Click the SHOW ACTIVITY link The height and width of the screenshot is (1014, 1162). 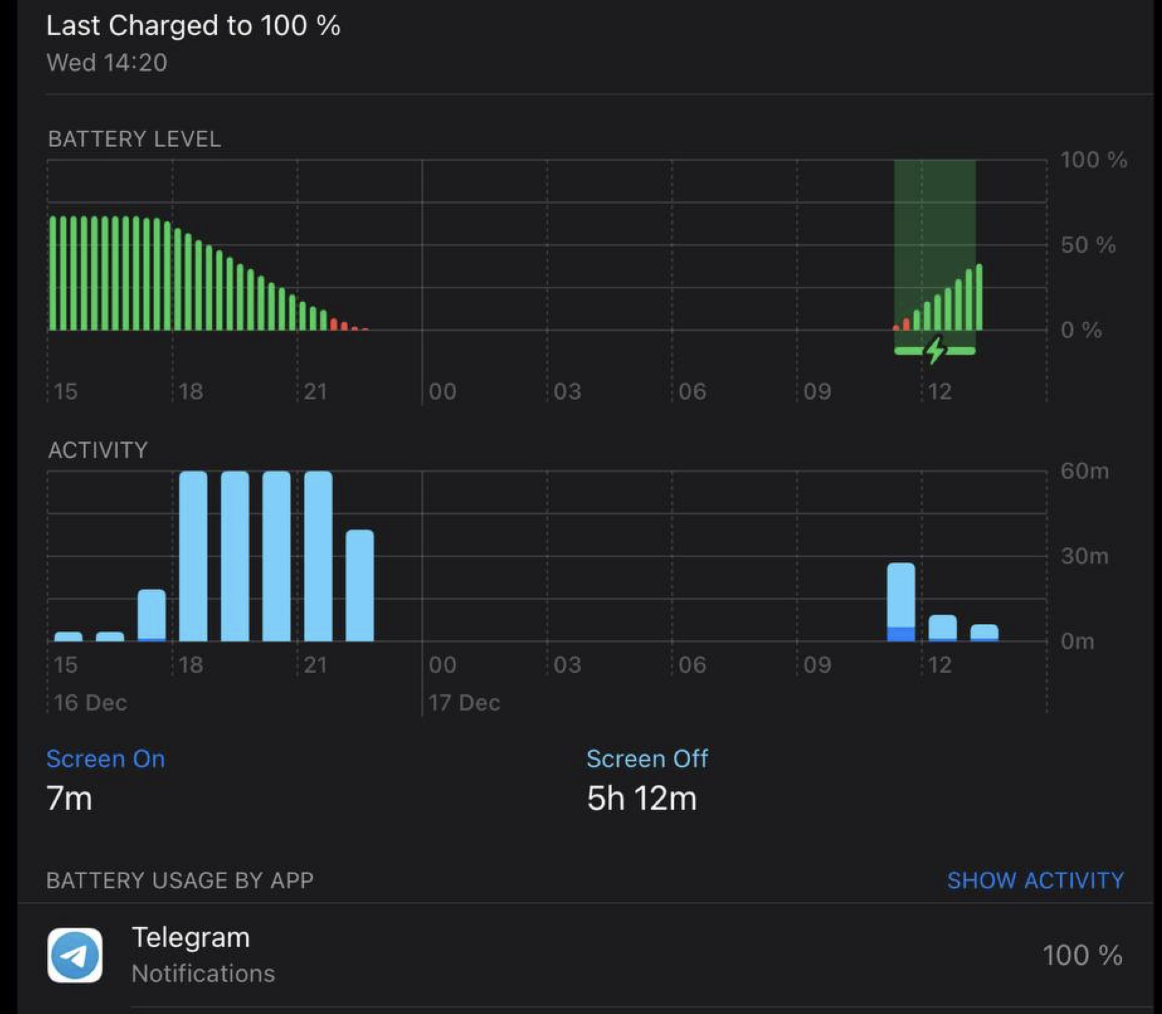click(1035, 881)
